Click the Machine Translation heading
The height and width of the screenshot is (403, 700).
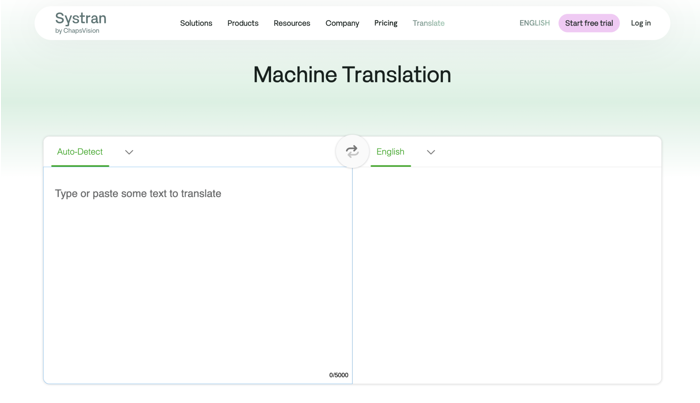click(352, 75)
